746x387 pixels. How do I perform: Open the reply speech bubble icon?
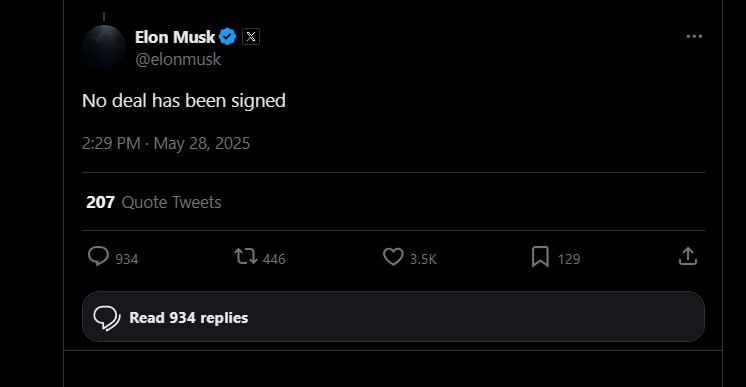[x=98, y=256]
